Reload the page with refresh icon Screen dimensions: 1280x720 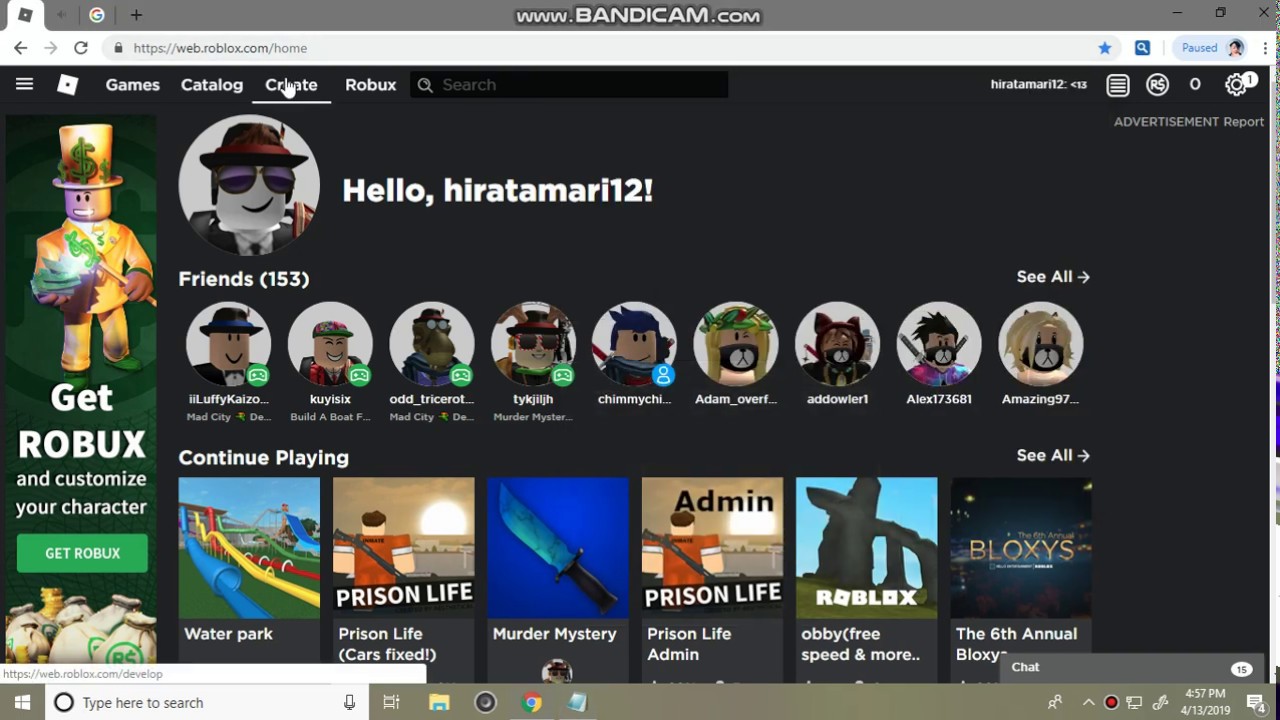[81, 48]
